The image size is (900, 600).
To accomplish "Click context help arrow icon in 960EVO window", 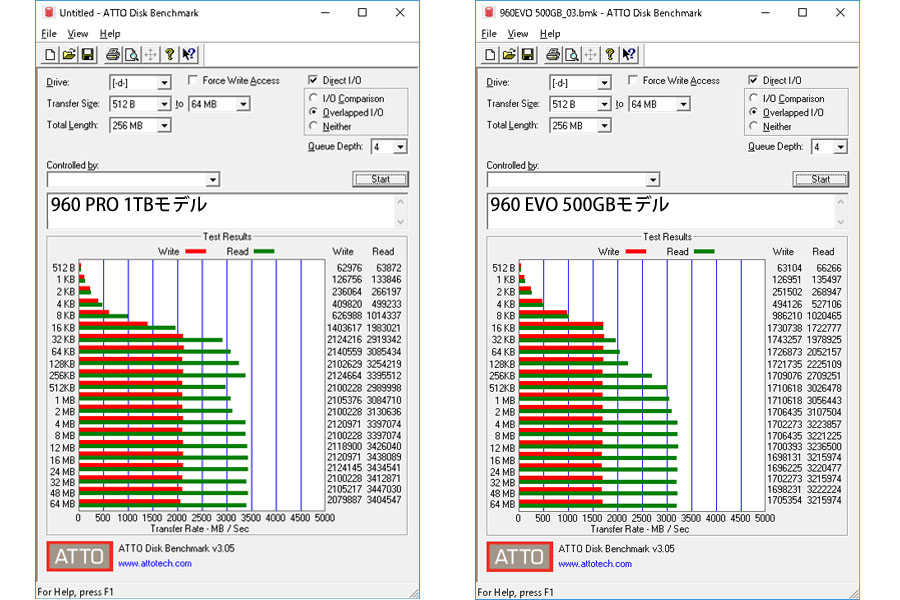I will (x=630, y=54).
